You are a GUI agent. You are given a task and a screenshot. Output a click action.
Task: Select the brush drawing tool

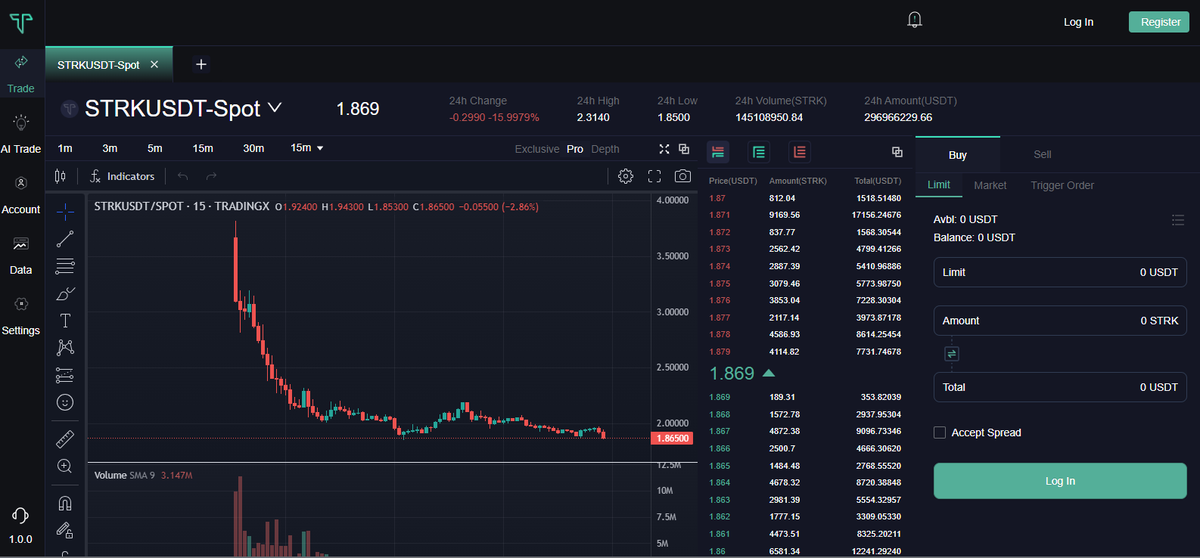click(x=65, y=293)
